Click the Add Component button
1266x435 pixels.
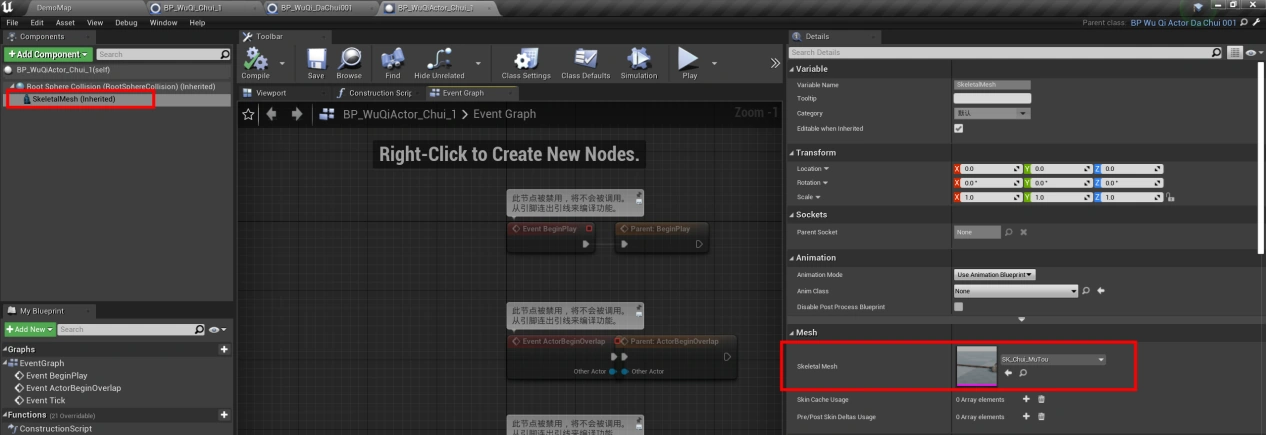pos(49,54)
